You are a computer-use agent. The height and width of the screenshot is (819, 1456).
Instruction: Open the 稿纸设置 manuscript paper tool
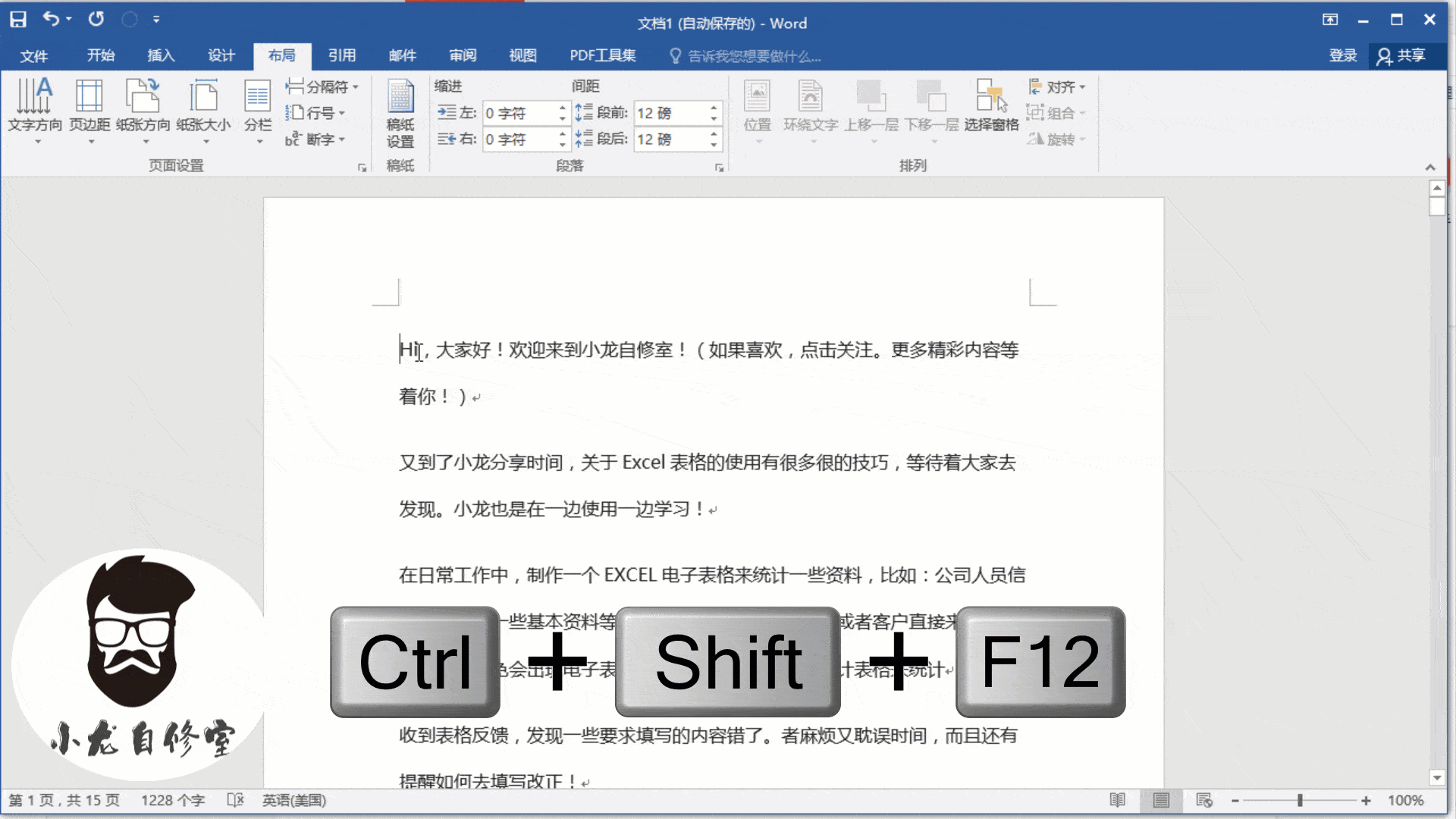coord(400,114)
